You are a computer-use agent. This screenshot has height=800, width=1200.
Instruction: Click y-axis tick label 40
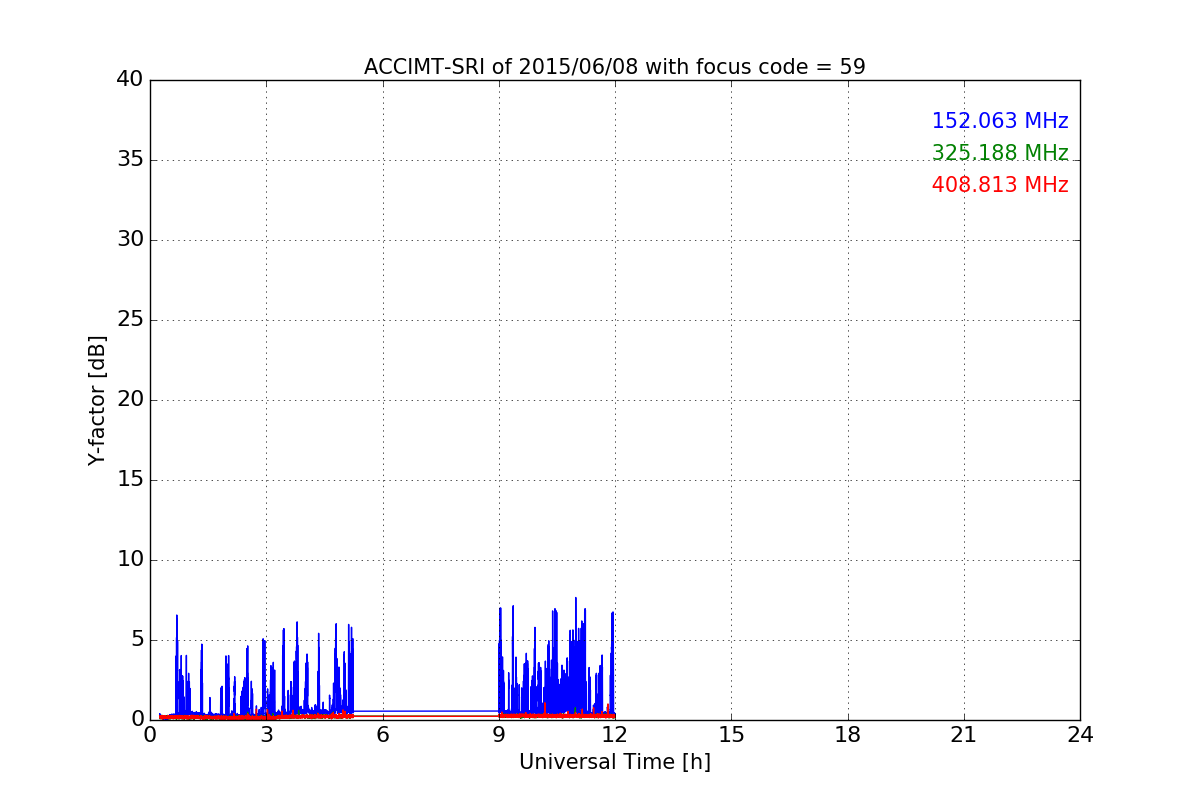click(130, 79)
